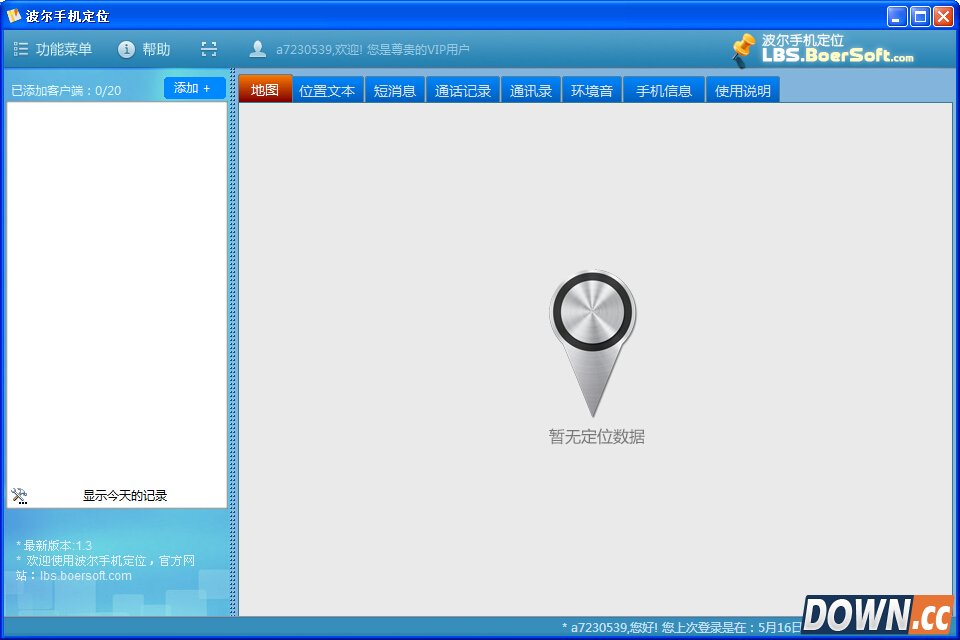Click the silver location pin graphic
Screen dimensions: 960x640
pos(592,340)
